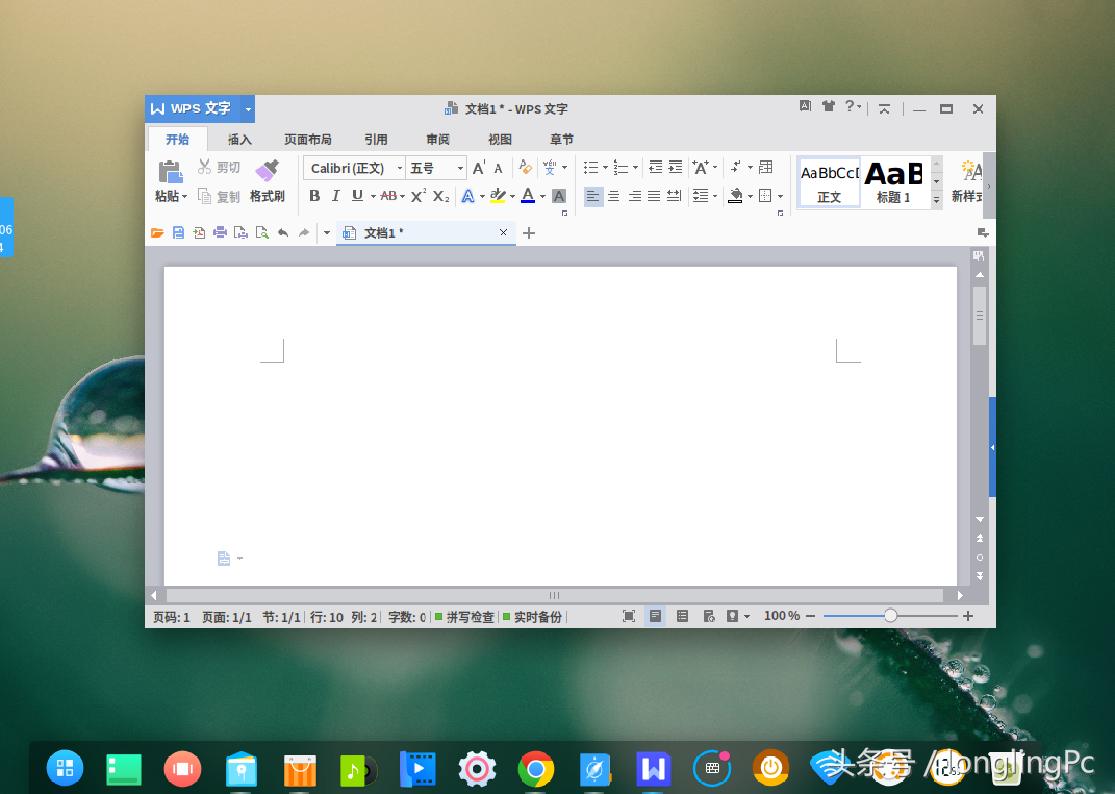The width and height of the screenshot is (1115, 794).
Task: Apply the 正文 paragraph style
Action: click(828, 181)
